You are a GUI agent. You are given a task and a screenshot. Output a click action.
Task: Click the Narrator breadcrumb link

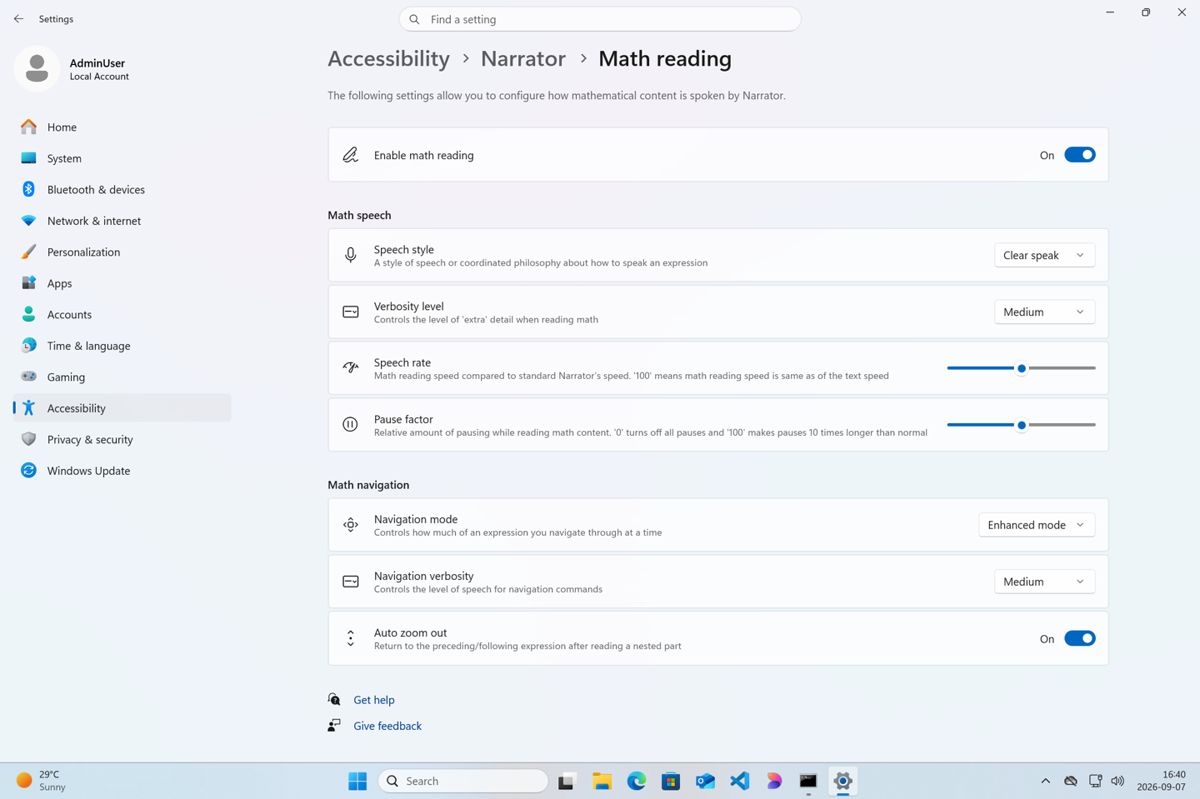pyautogui.click(x=523, y=59)
